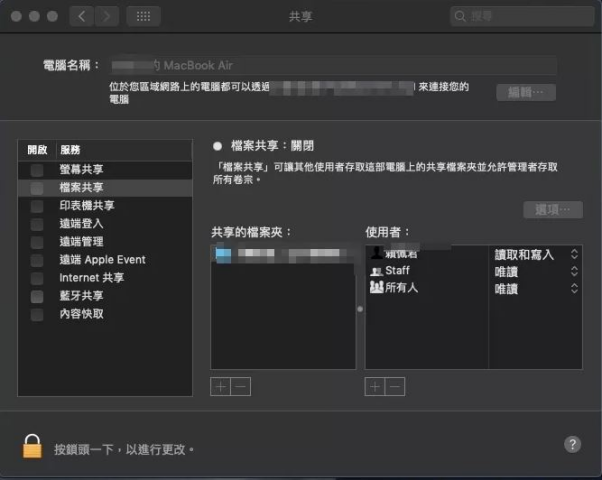The height and width of the screenshot is (480, 602).
Task: Click the 編輯… button
Action: coord(526,93)
